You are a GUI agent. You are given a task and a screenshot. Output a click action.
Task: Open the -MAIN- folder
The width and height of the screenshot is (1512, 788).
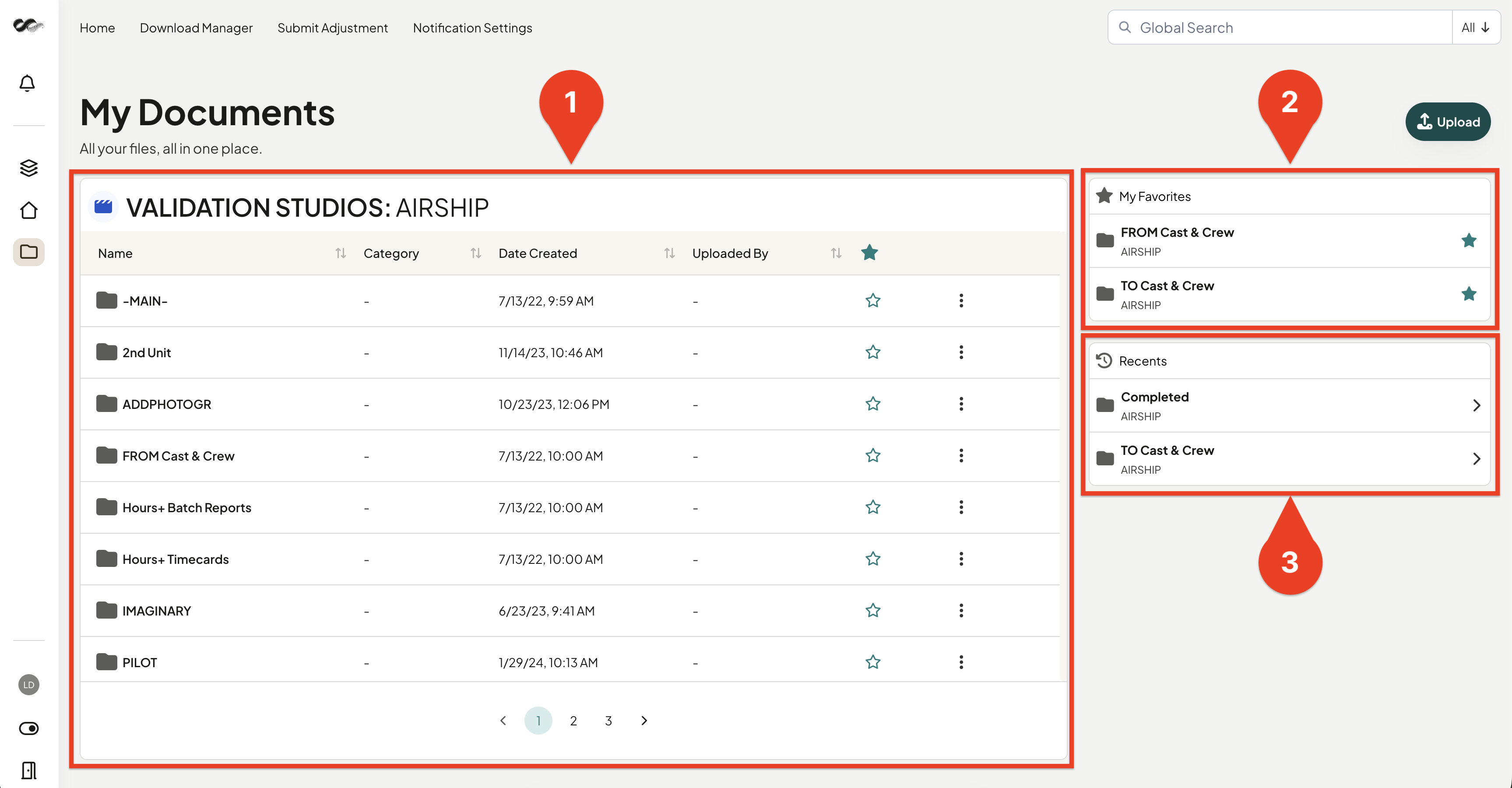click(x=145, y=301)
